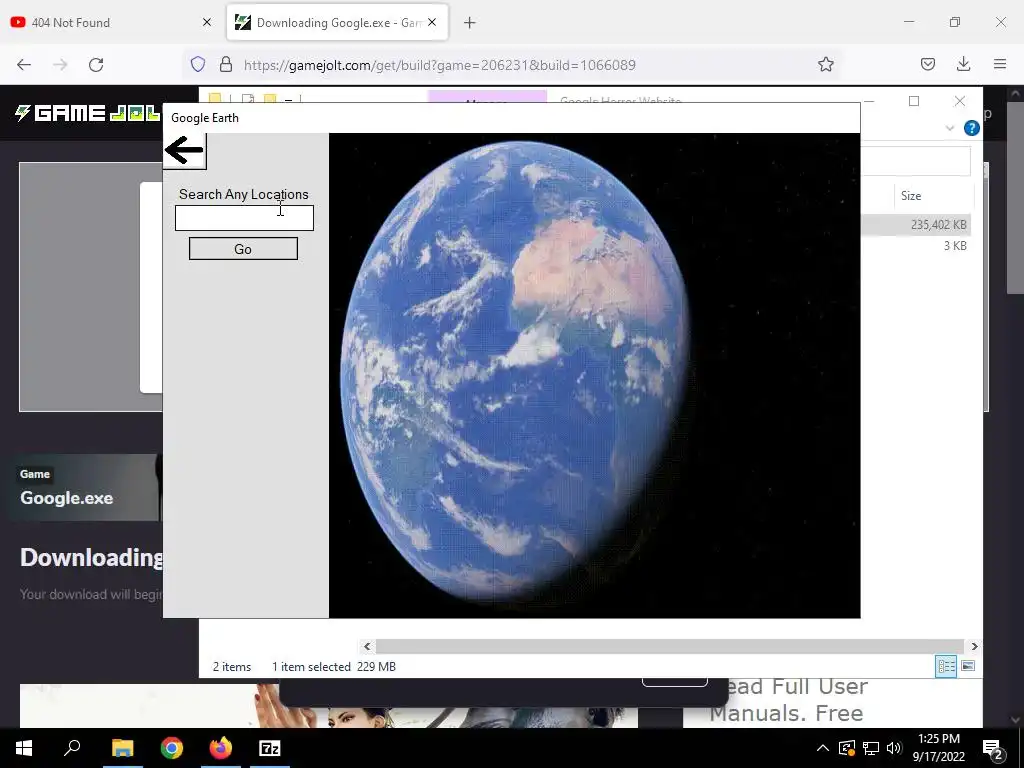
Task: Select the 235,402 KB file row
Action: pos(916,225)
